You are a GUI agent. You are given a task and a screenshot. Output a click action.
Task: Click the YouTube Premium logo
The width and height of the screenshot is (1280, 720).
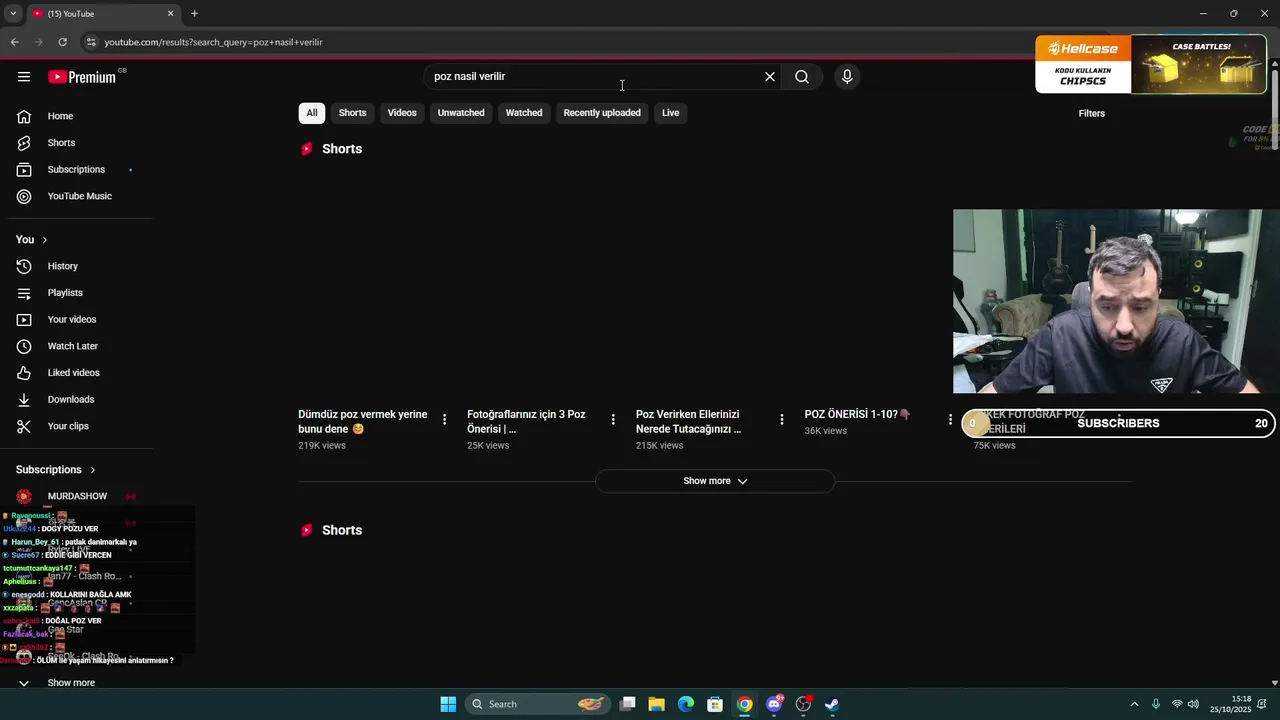[x=83, y=77]
